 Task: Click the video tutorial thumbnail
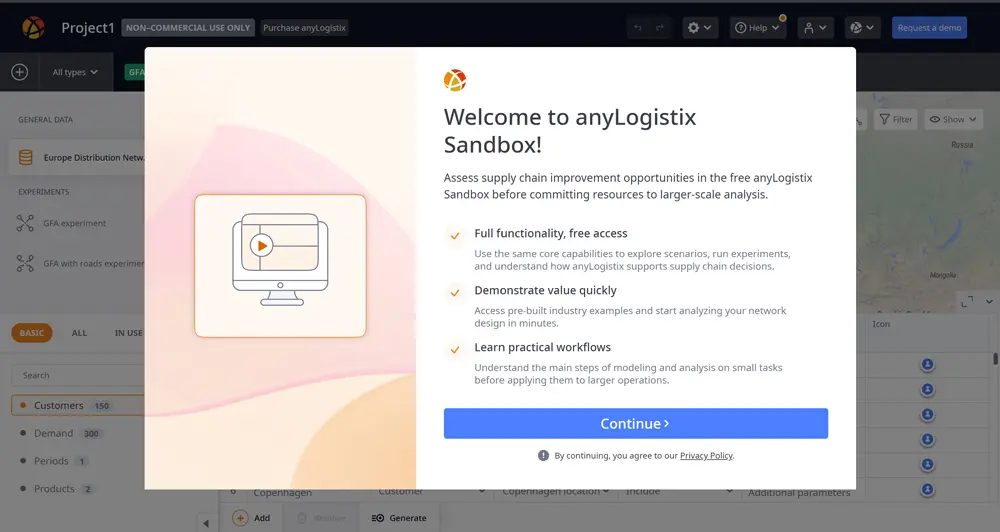pos(280,266)
